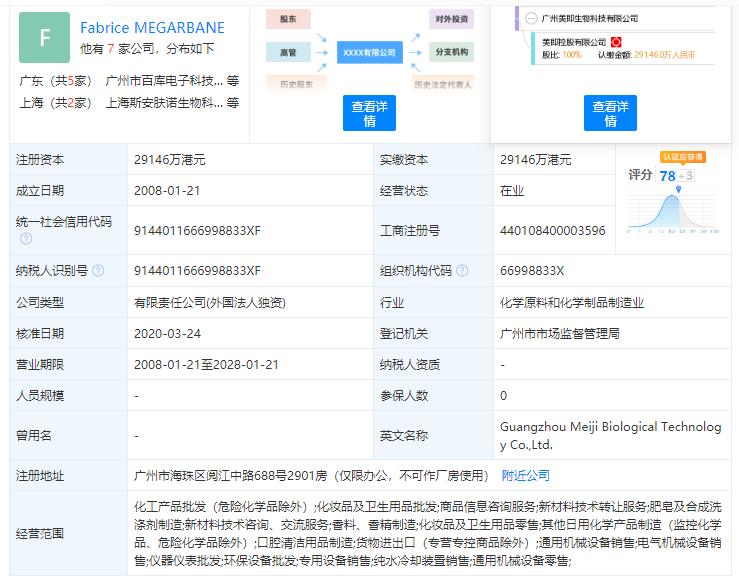Click 股比 100% value
Screen dimensions: 739x582
(x=572, y=55)
